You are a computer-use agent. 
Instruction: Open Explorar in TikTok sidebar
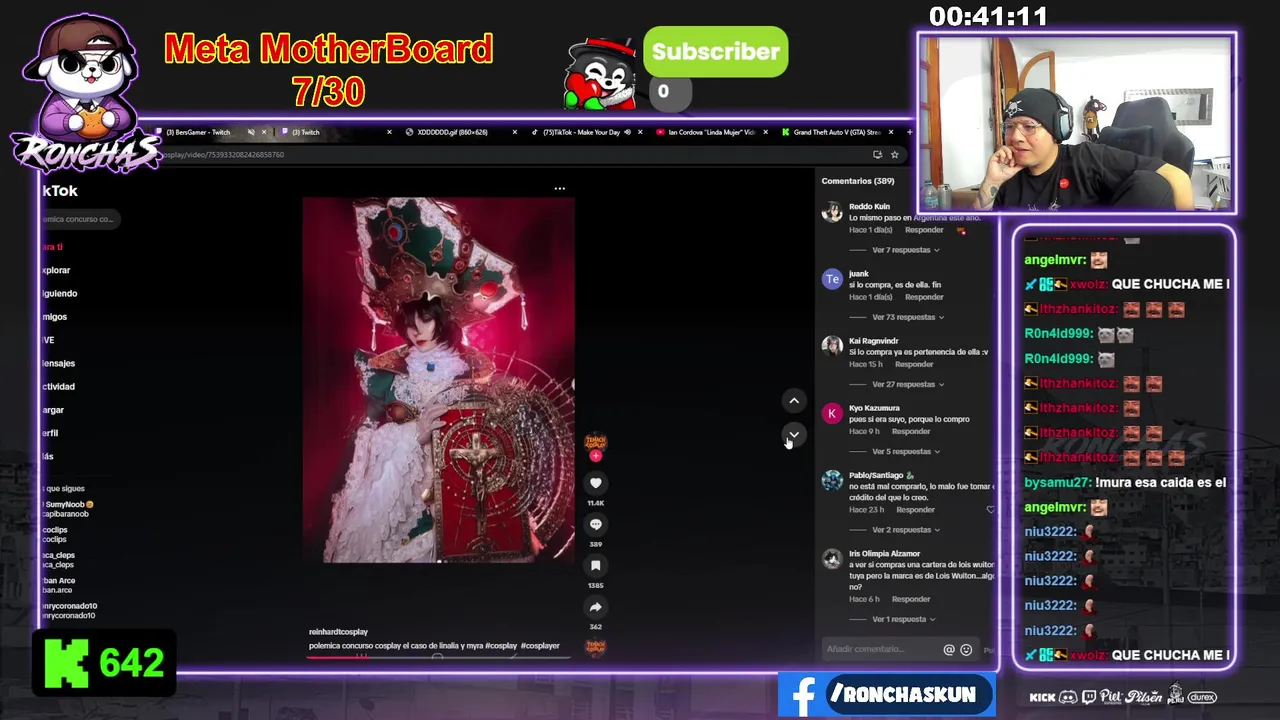[56, 270]
